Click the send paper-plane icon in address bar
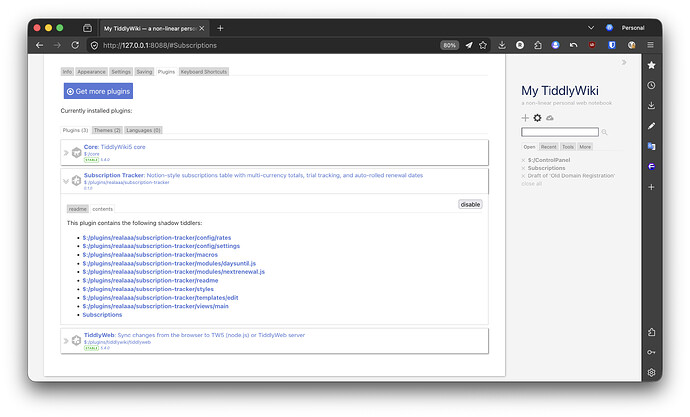Image resolution: width=690 pixels, height=417 pixels. click(469, 45)
